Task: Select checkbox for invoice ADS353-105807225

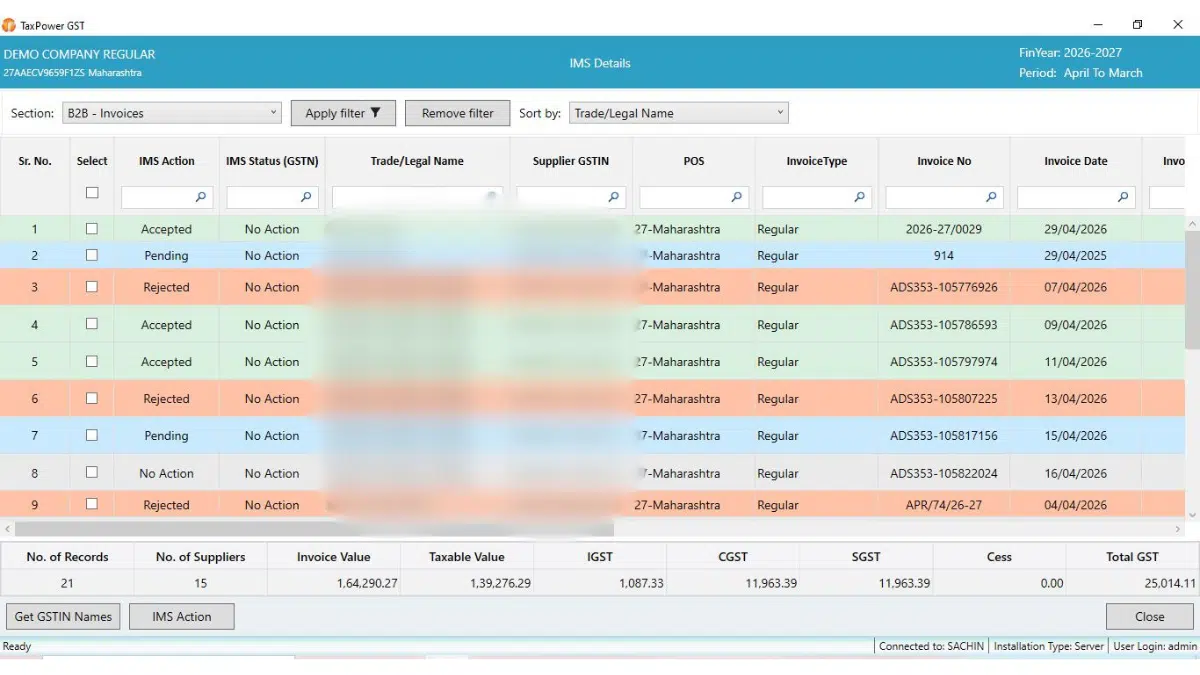Action: click(x=92, y=398)
